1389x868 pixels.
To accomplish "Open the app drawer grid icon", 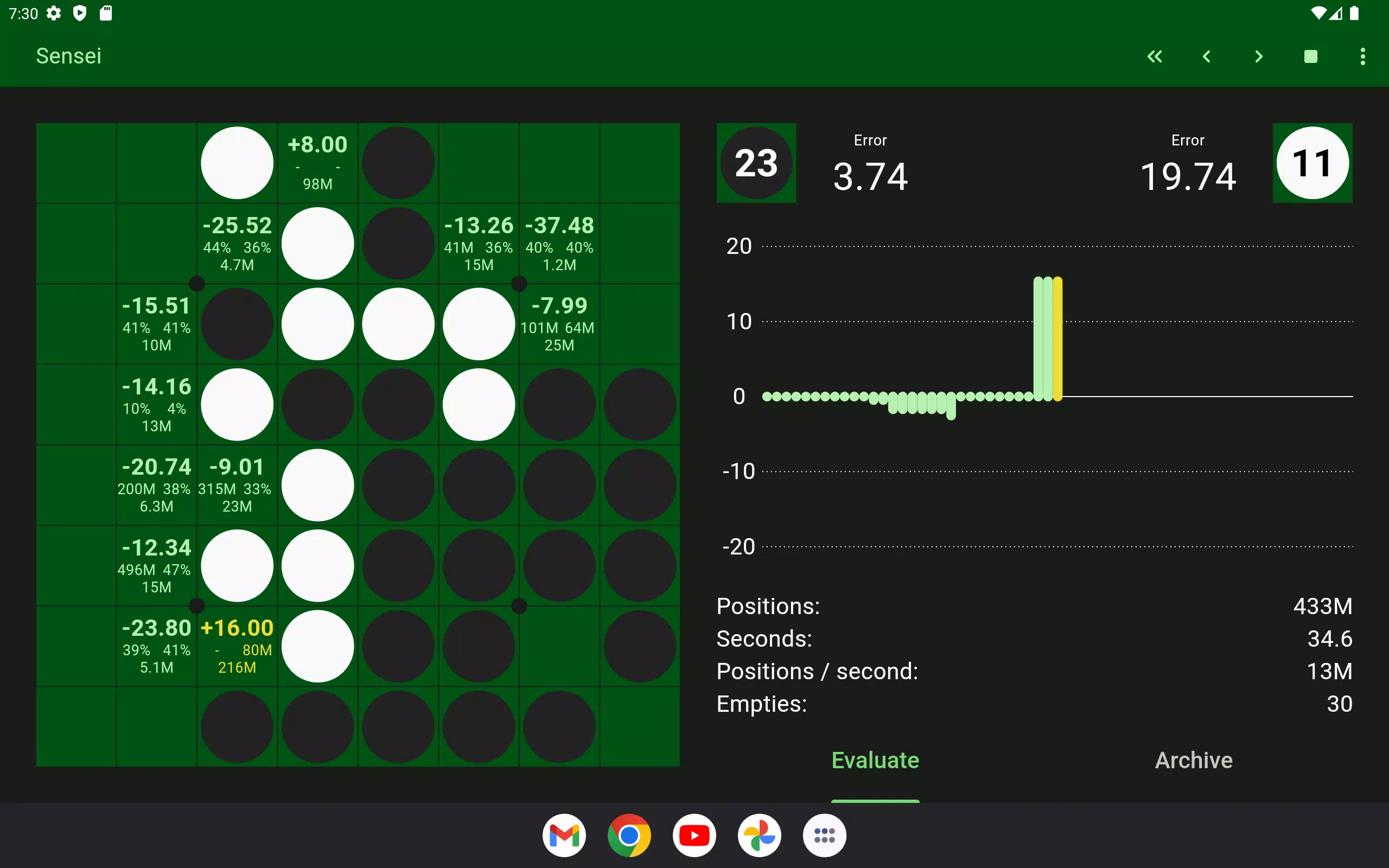I will click(824, 835).
